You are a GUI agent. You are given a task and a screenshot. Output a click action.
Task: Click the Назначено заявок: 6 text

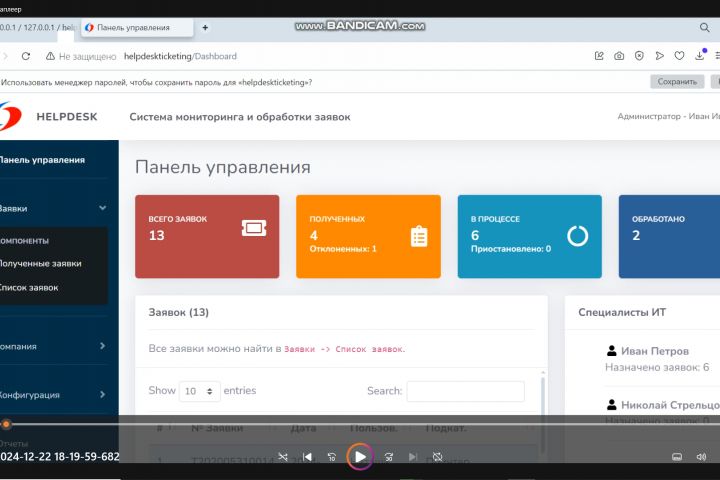click(657, 367)
